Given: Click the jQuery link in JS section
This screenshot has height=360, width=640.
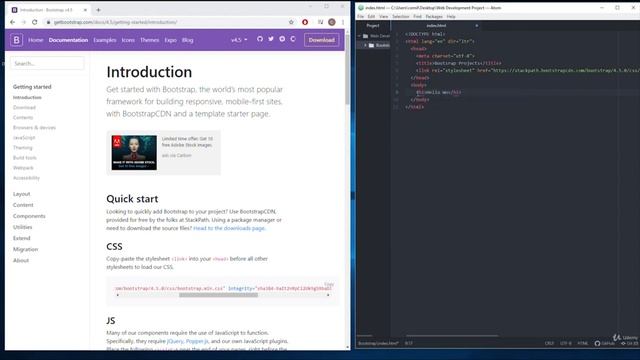Looking at the screenshot, I should 175,341.
